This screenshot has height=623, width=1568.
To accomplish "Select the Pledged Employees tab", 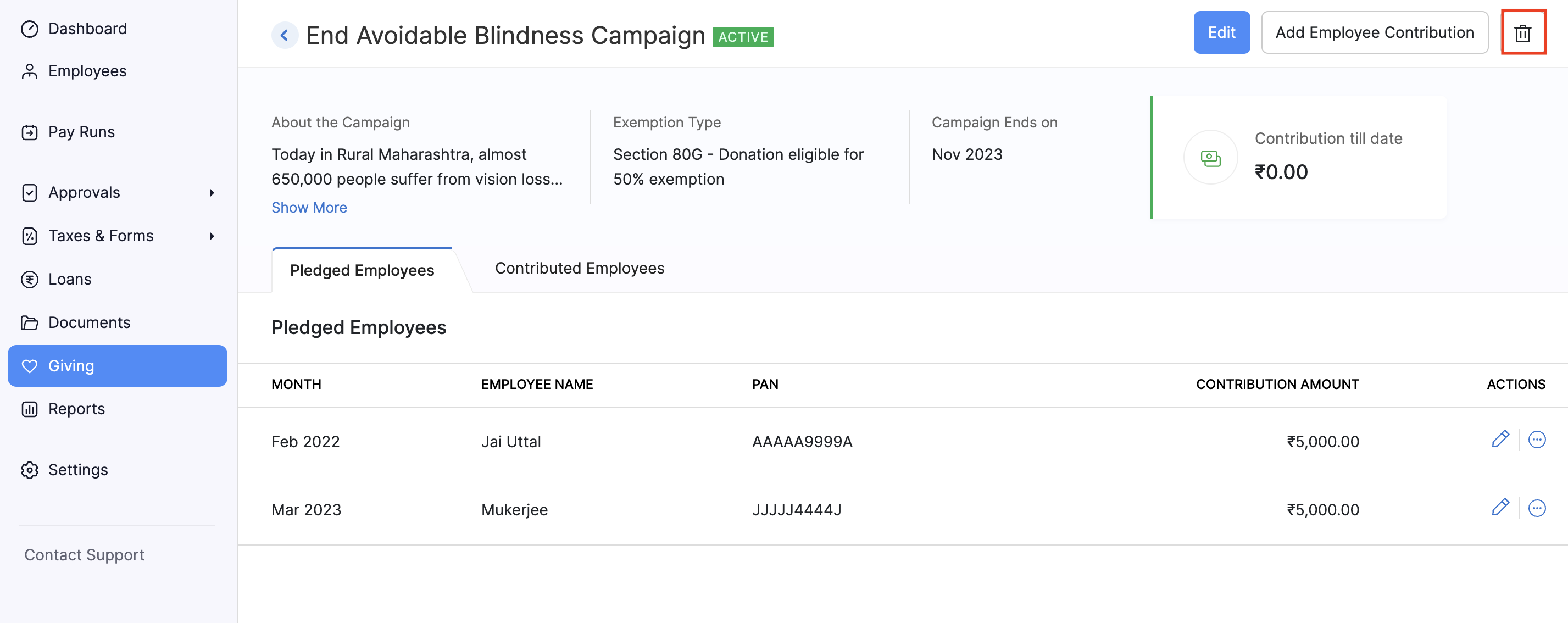I will 362,270.
